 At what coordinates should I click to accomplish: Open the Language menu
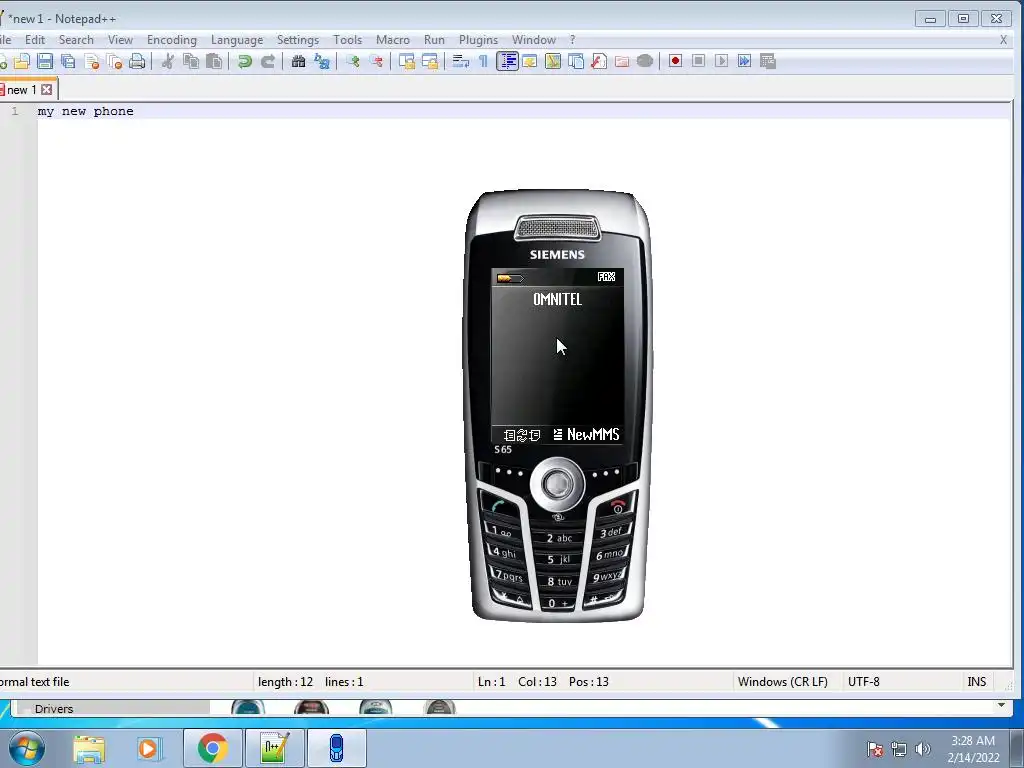tap(237, 40)
